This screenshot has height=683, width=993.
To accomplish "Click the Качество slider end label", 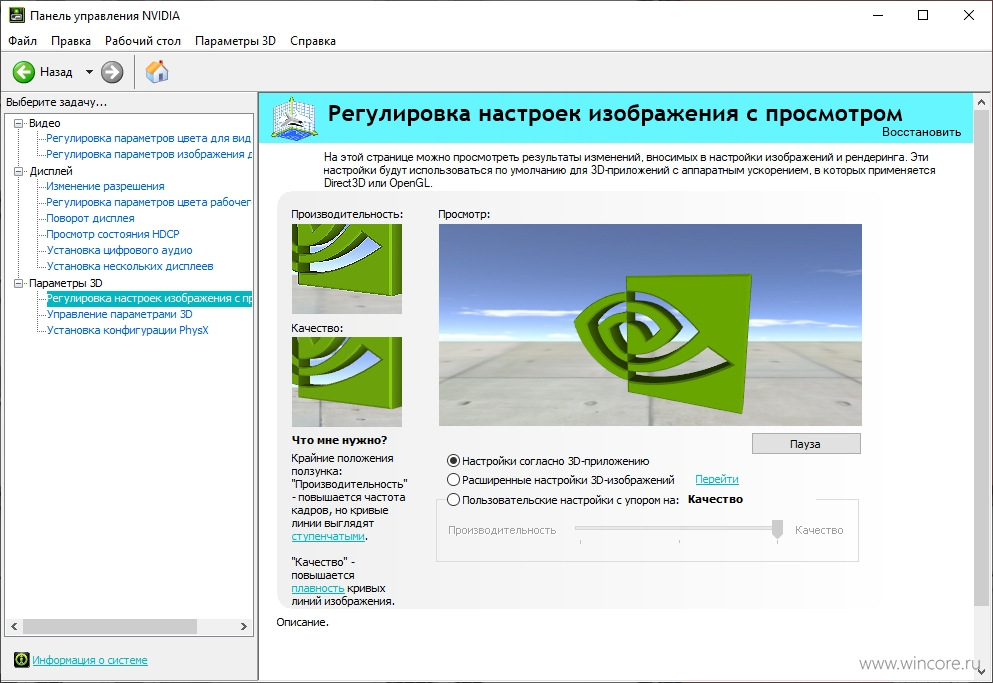I will 819,530.
